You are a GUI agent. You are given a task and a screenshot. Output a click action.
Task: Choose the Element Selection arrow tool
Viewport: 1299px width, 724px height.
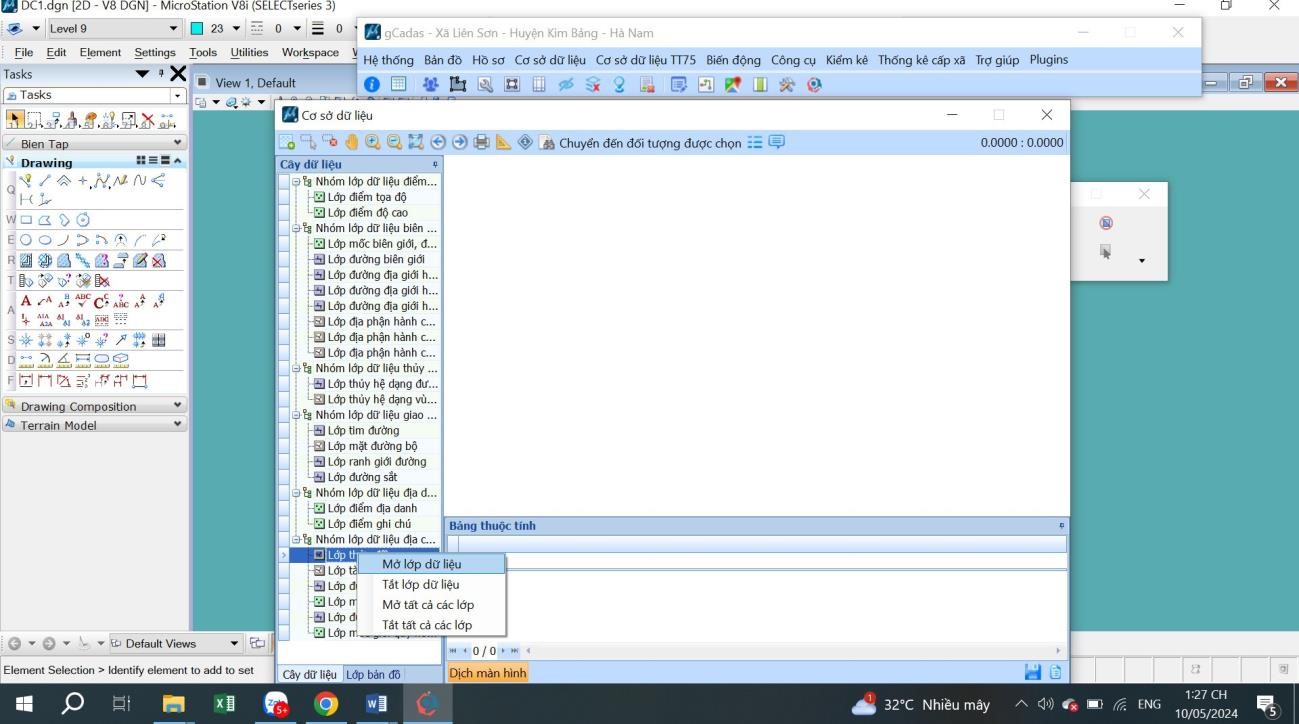point(15,120)
